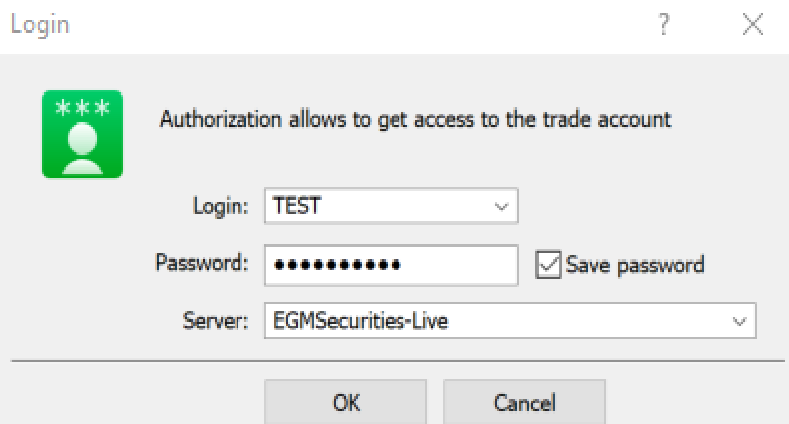Viewport: 789px width, 424px height.
Task: Expand the Server dropdown arrow
Action: pyautogui.click(x=739, y=321)
